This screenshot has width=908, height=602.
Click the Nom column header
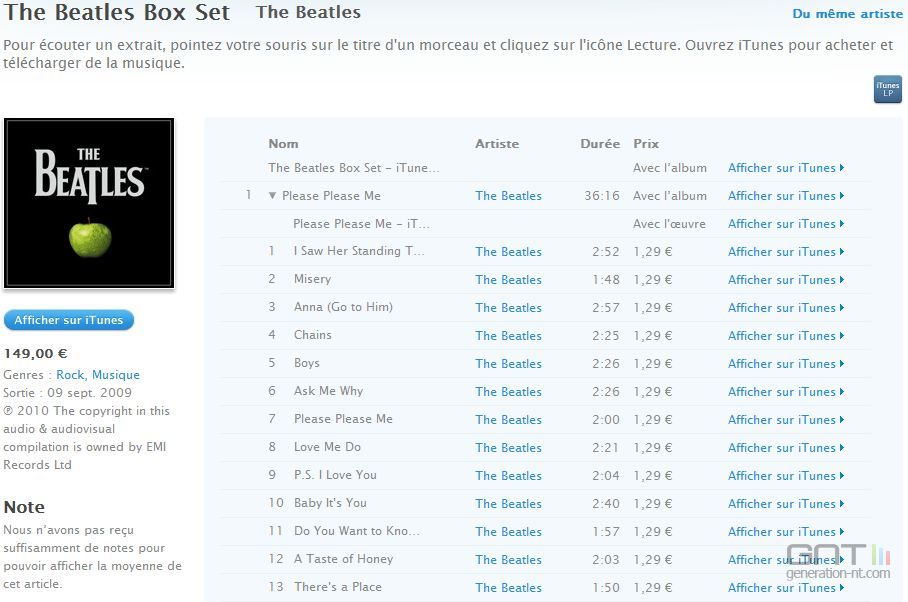[x=283, y=144]
